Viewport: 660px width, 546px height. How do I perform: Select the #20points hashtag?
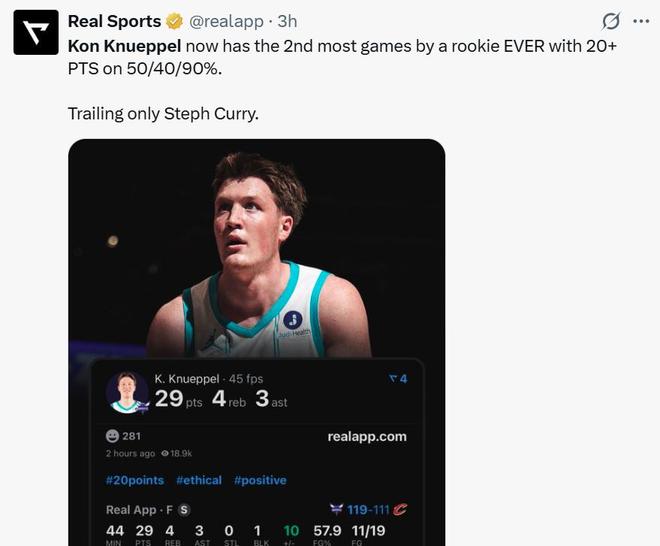[135, 480]
